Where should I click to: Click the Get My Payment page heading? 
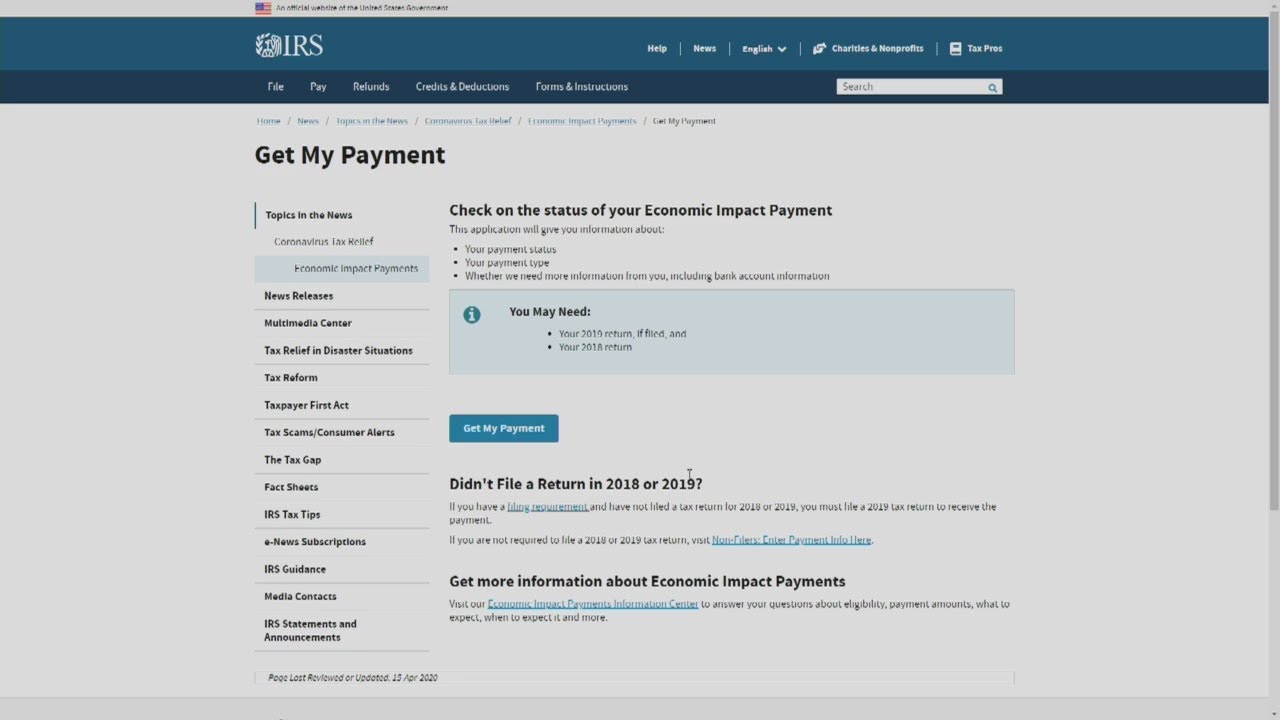pos(350,155)
